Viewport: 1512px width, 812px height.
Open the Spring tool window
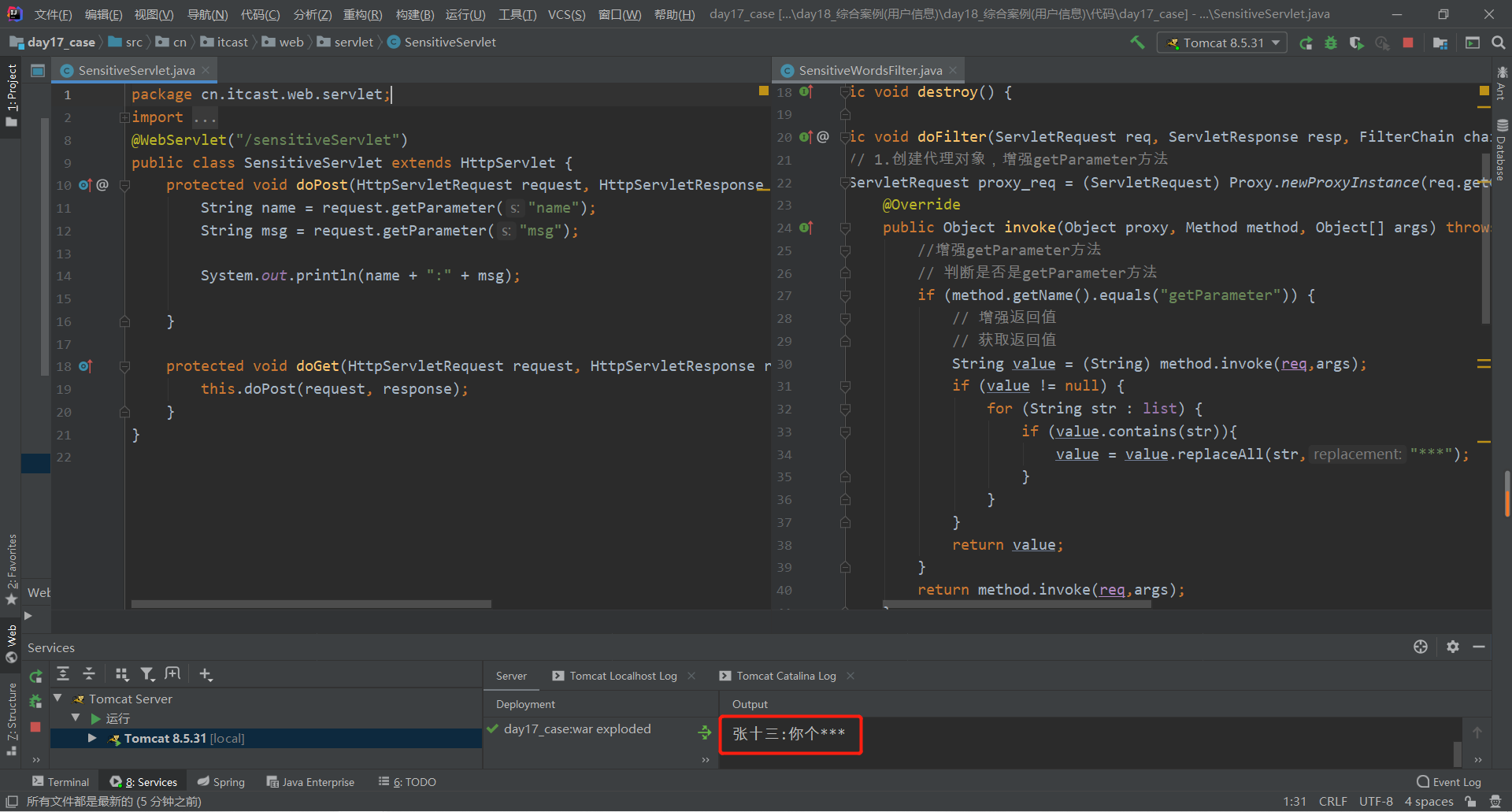pyautogui.click(x=221, y=782)
